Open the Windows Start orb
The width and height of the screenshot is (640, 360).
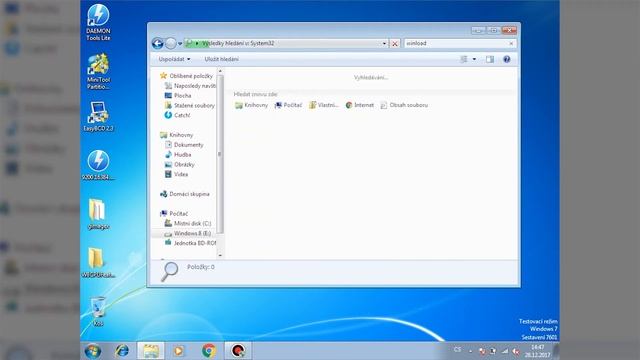point(93,351)
